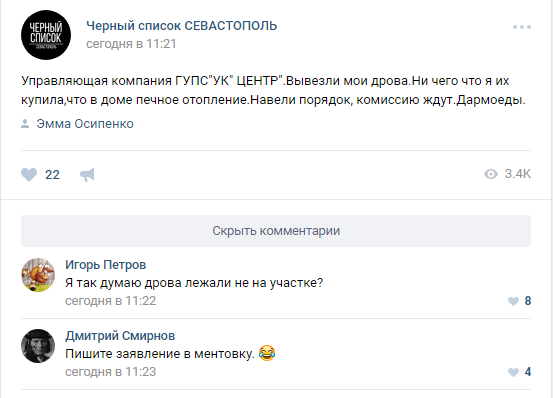Open author profile Эмма Осипенко

(x=85, y=124)
